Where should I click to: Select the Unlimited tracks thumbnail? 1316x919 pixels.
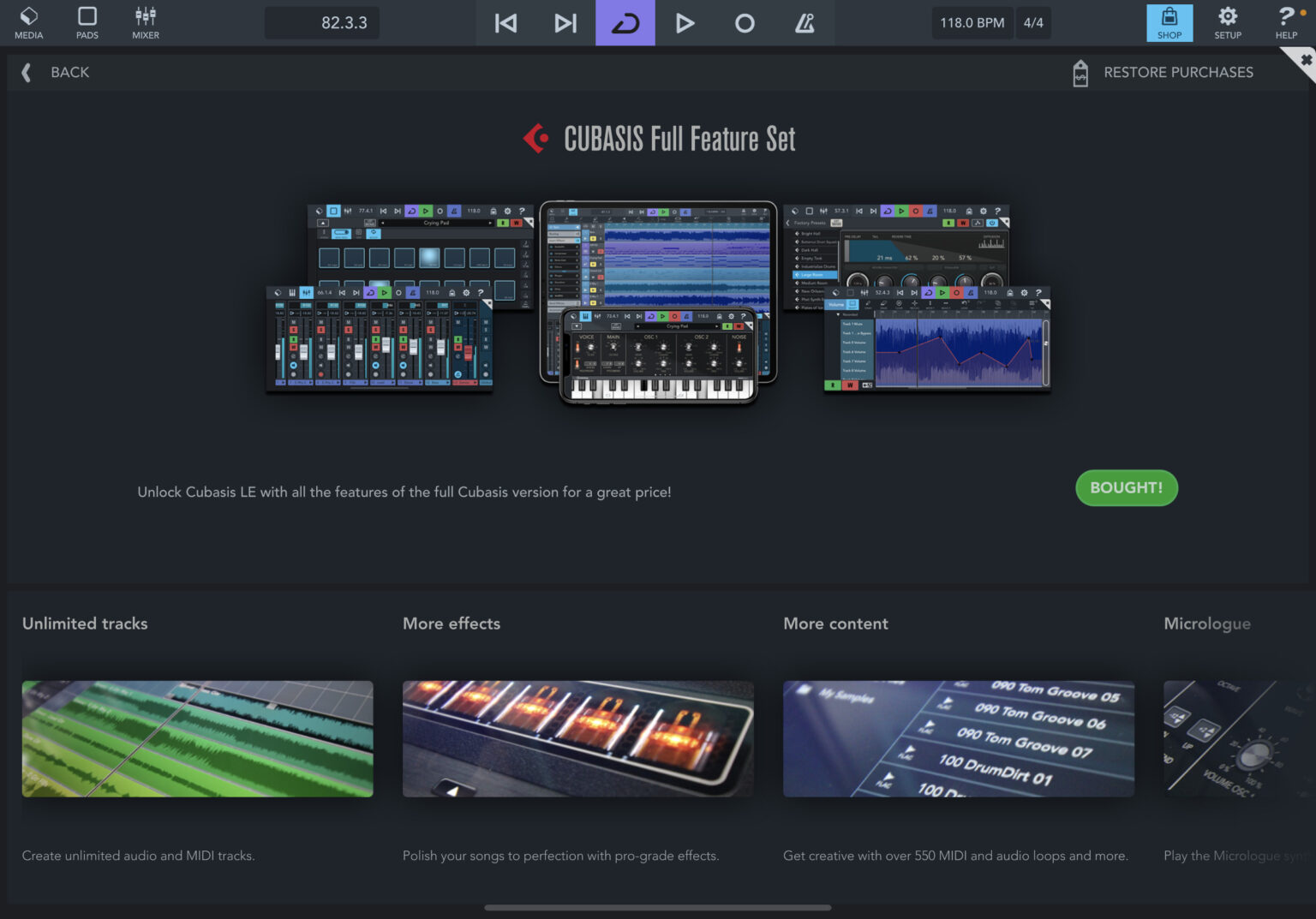click(x=197, y=738)
